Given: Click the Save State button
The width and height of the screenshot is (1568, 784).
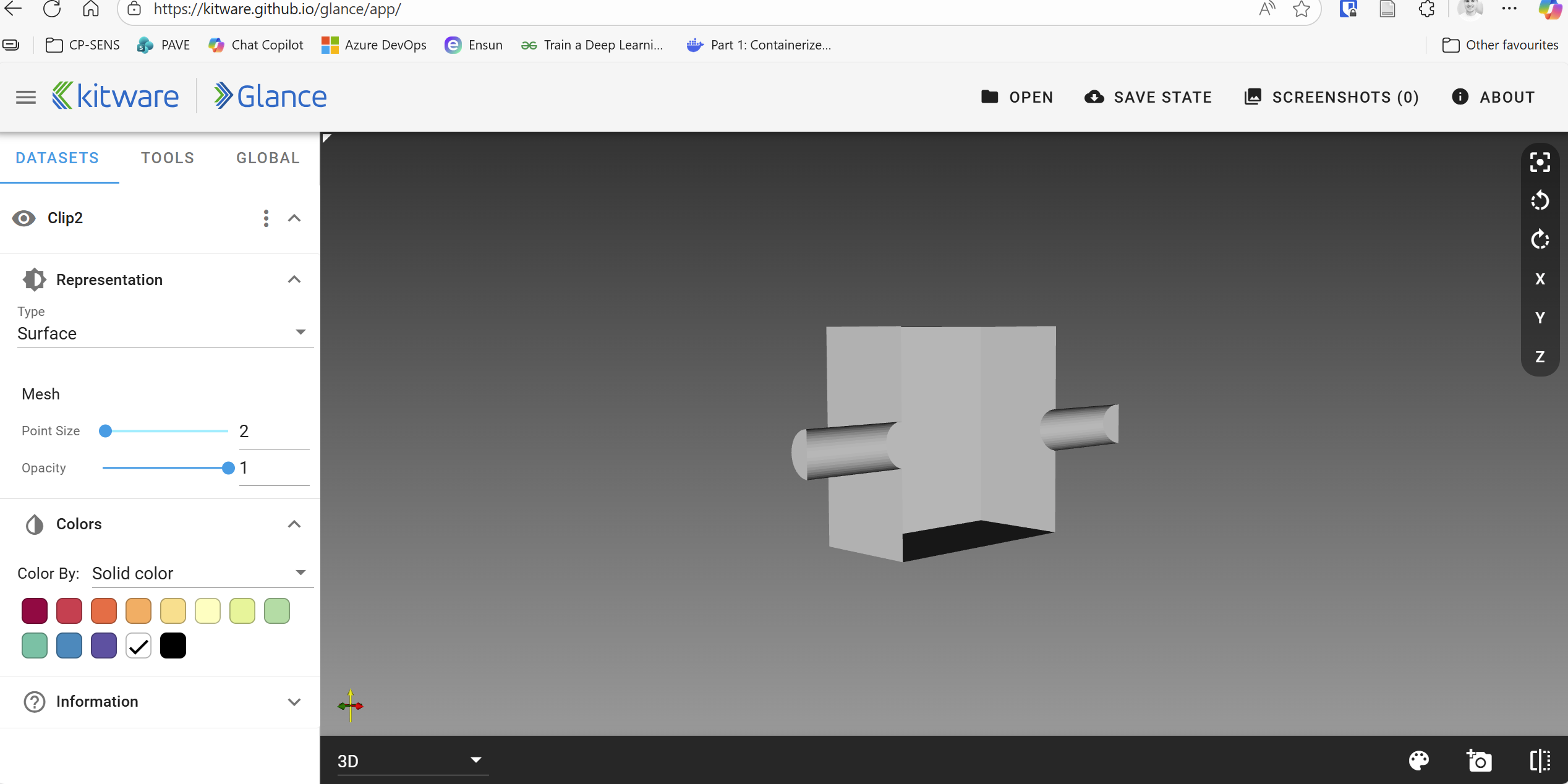Looking at the screenshot, I should click(1148, 97).
